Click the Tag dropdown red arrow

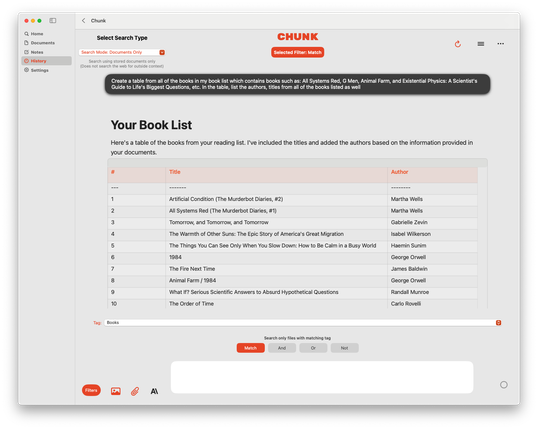click(498, 323)
